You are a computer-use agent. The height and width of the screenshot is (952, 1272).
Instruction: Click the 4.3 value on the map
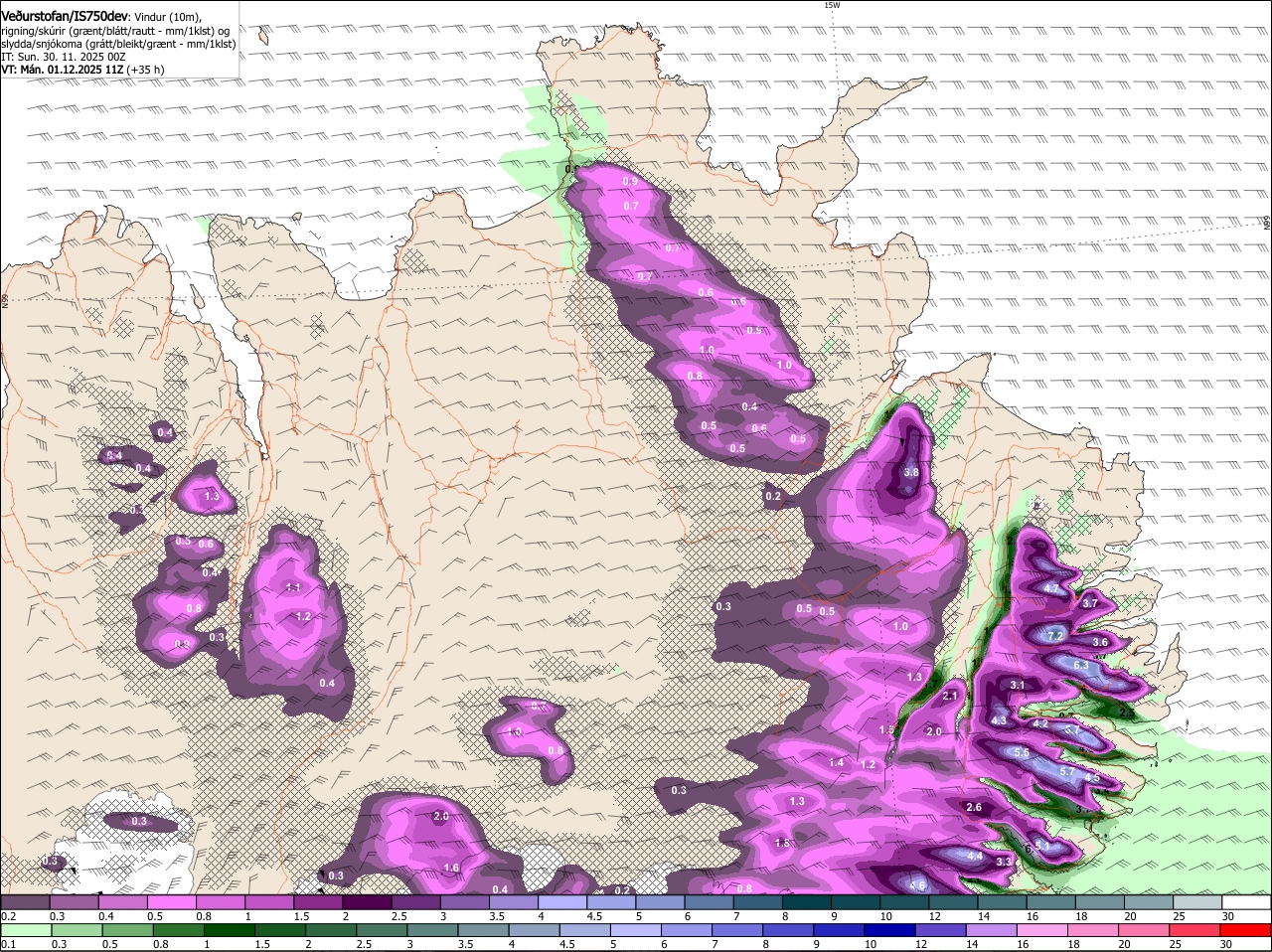click(999, 720)
